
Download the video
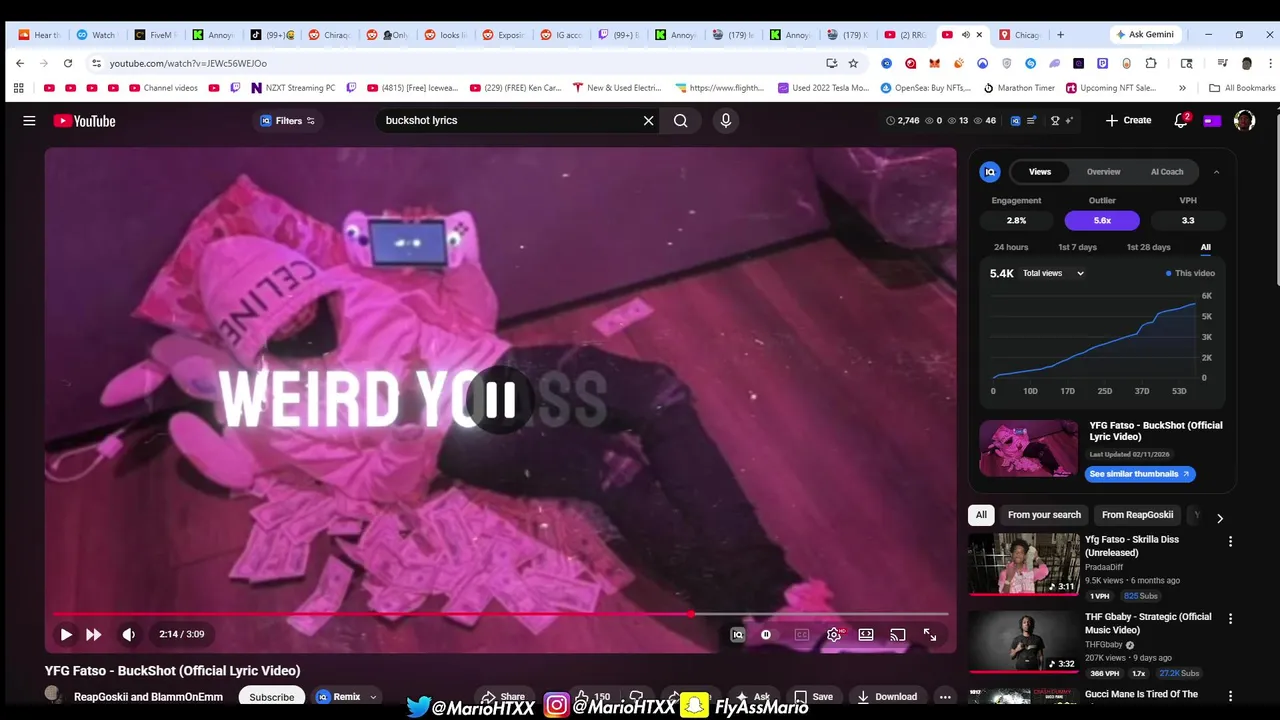coord(887,697)
